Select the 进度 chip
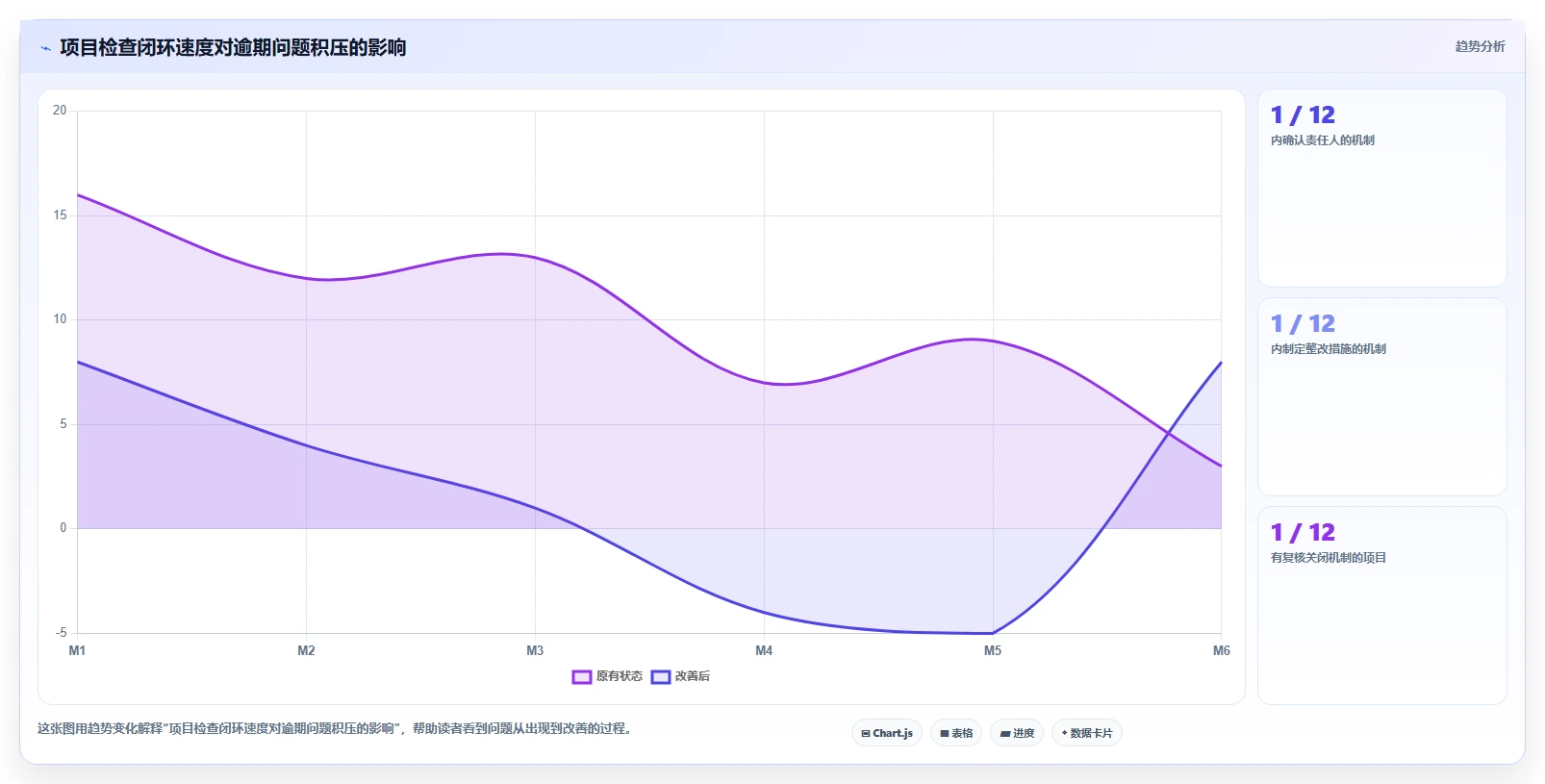Viewport: 1545px width, 784px height. (1017, 733)
